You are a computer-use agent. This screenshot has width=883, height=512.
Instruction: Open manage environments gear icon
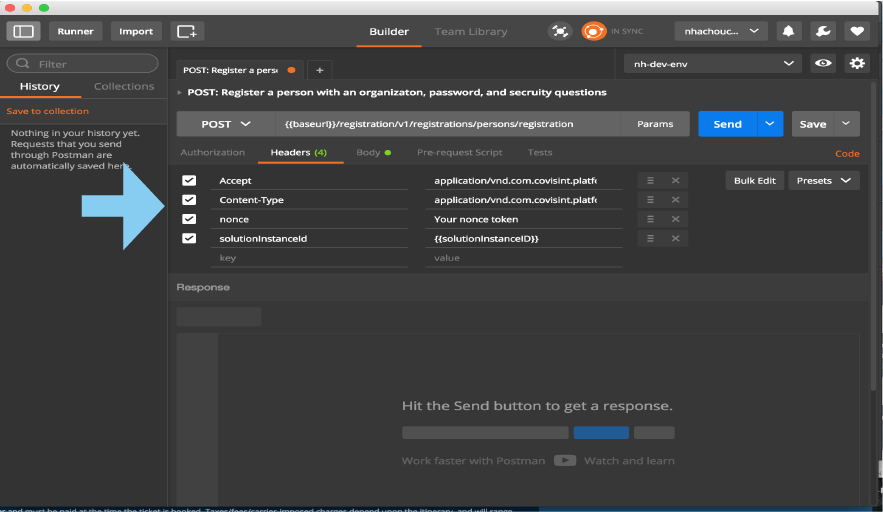click(x=857, y=63)
